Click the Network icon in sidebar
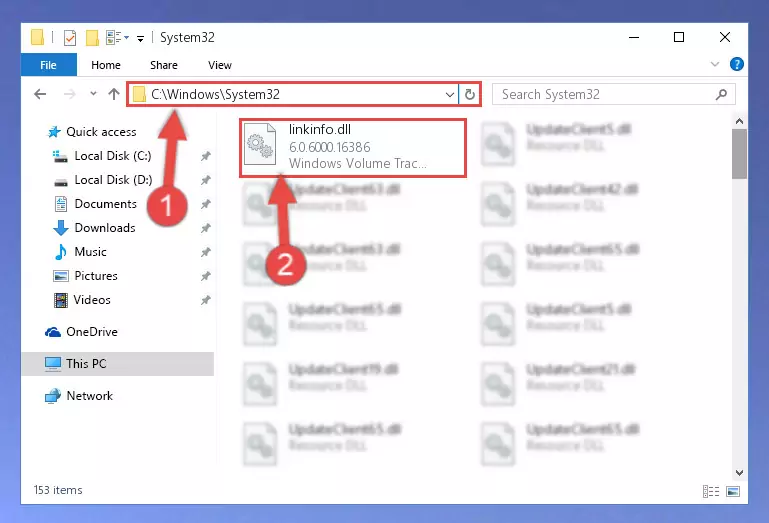769x523 pixels. (53, 396)
